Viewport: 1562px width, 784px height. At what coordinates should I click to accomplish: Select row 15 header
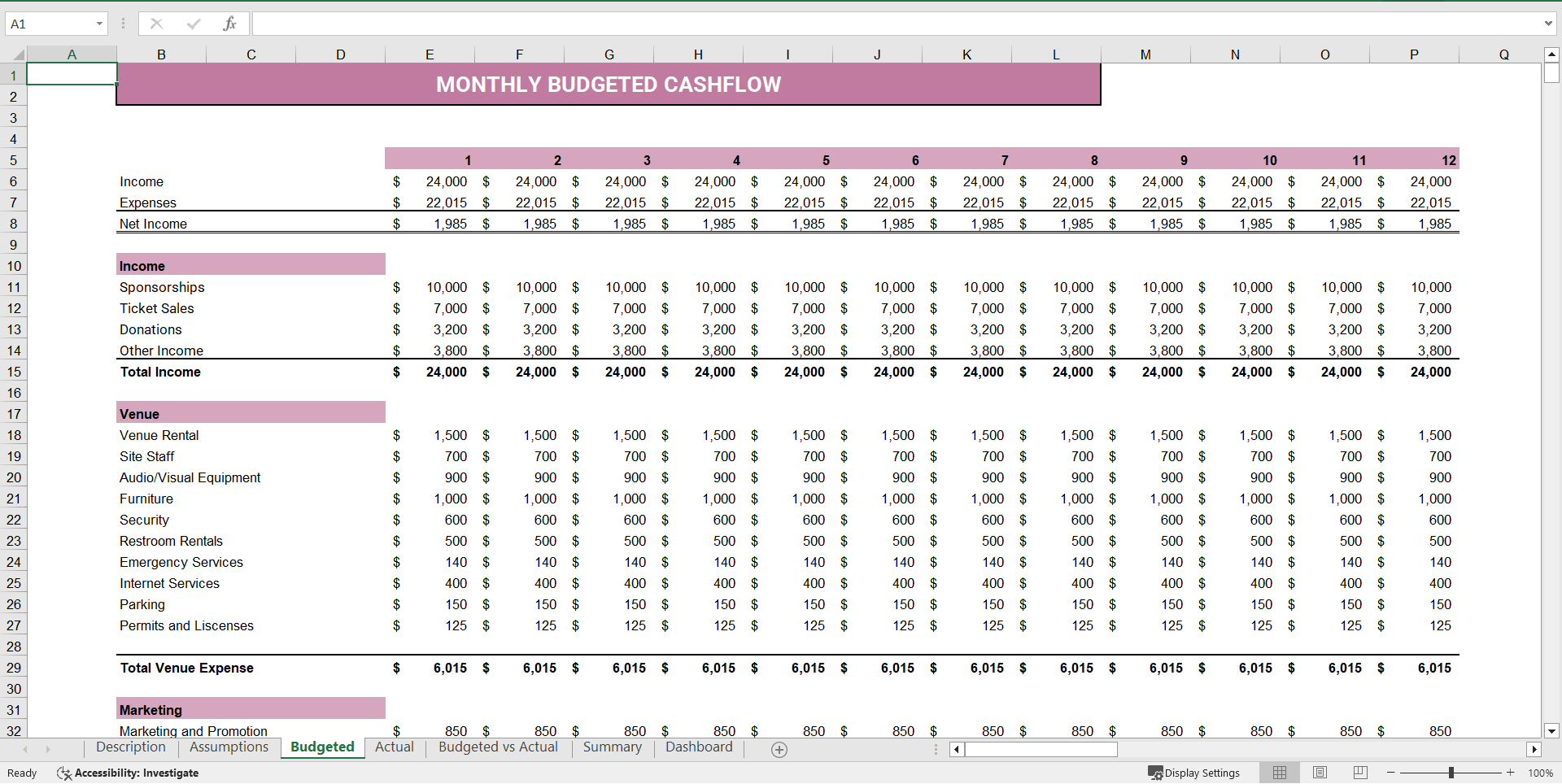pyautogui.click(x=14, y=372)
